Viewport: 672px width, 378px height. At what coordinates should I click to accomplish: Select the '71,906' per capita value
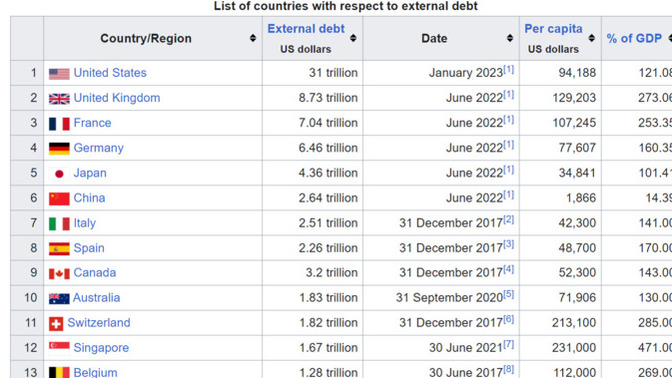point(577,297)
